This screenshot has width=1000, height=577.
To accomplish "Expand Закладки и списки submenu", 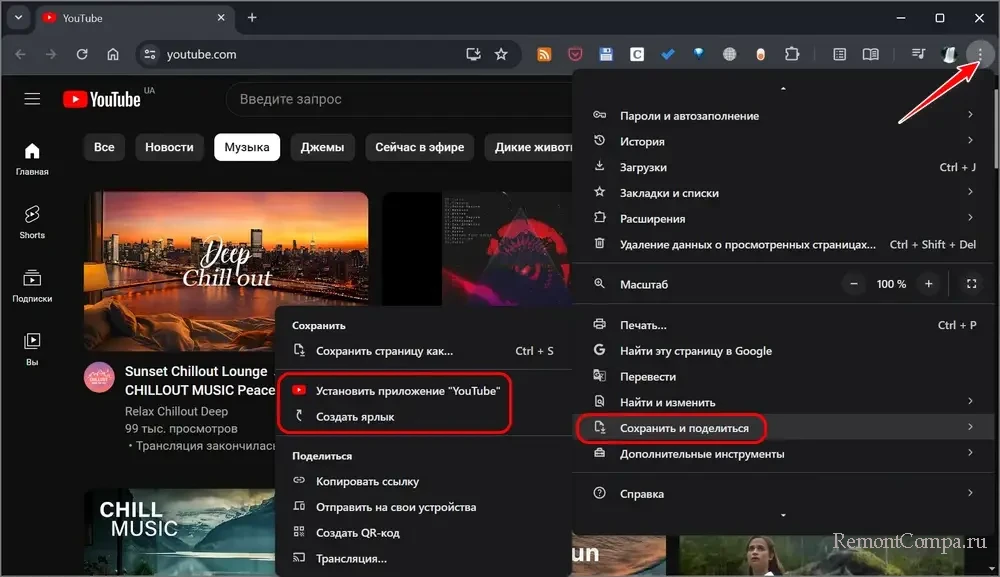I will click(783, 193).
